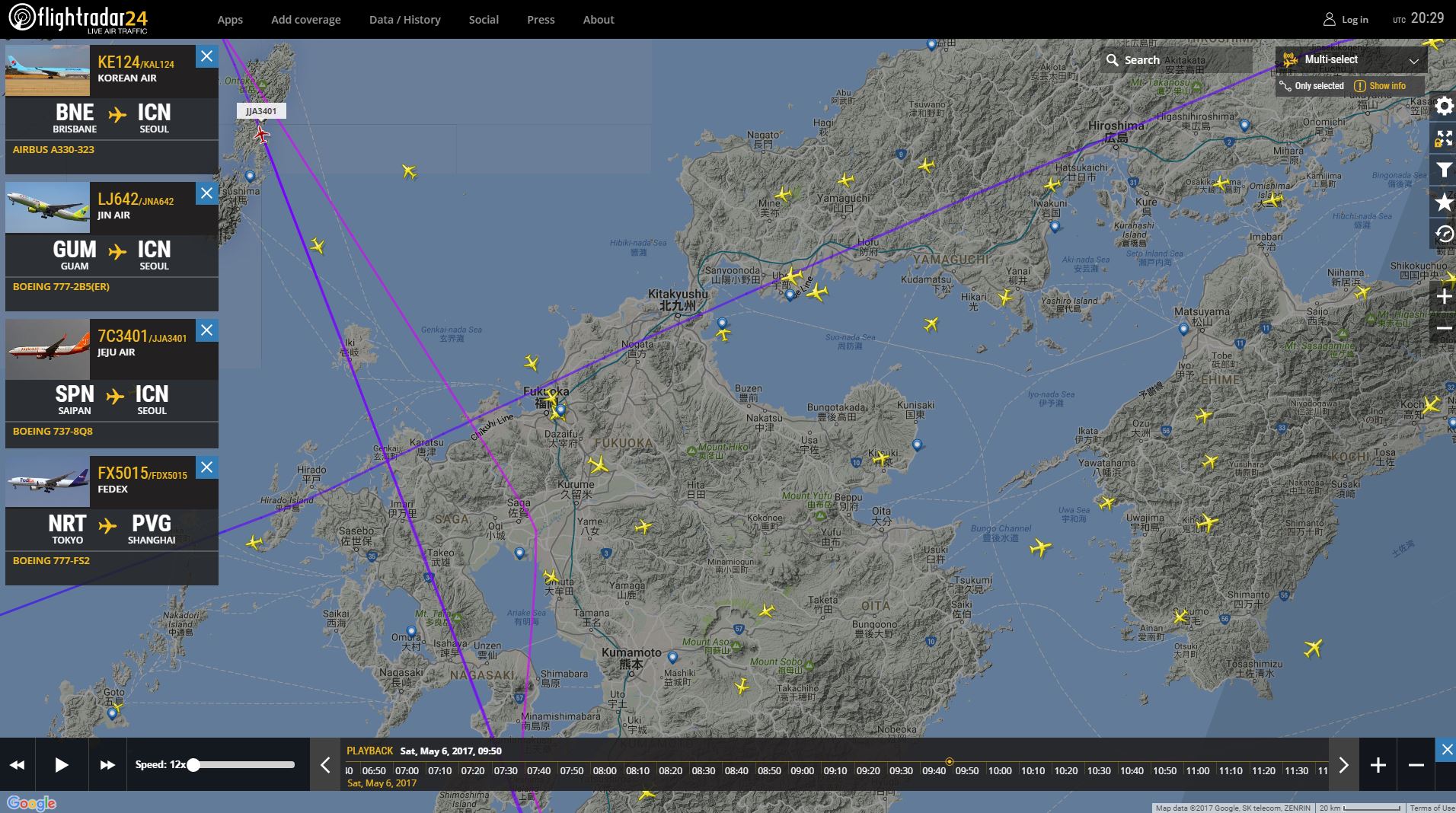
Task: Zoom in on the map
Action: tap(1444, 296)
